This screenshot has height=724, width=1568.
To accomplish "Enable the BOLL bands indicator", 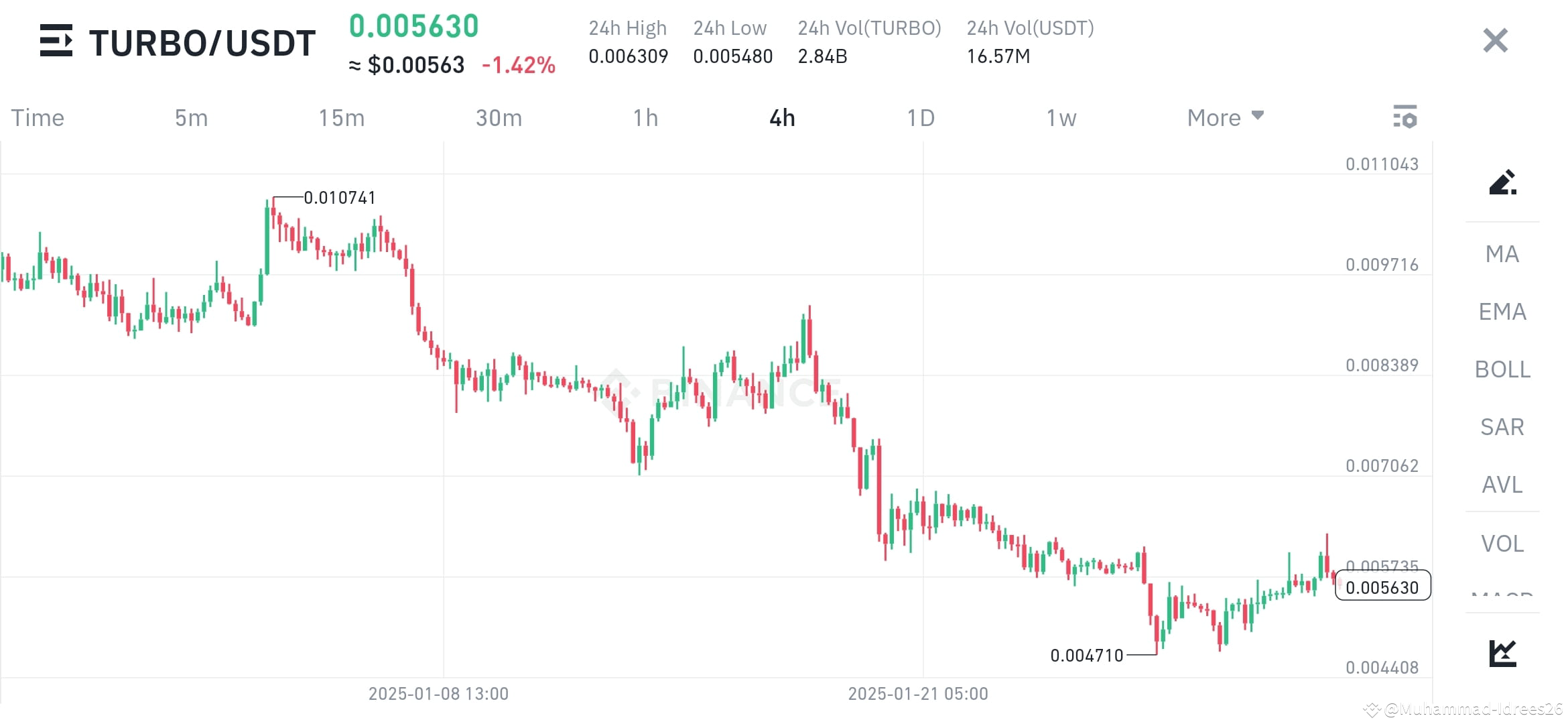I will [x=1501, y=369].
